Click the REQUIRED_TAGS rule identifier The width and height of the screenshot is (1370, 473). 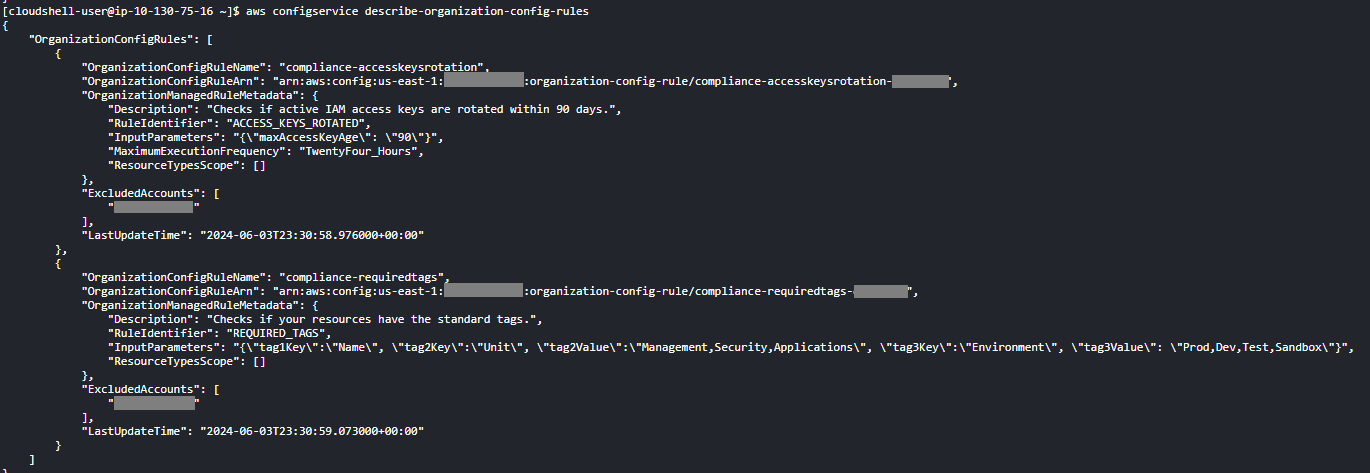point(276,333)
